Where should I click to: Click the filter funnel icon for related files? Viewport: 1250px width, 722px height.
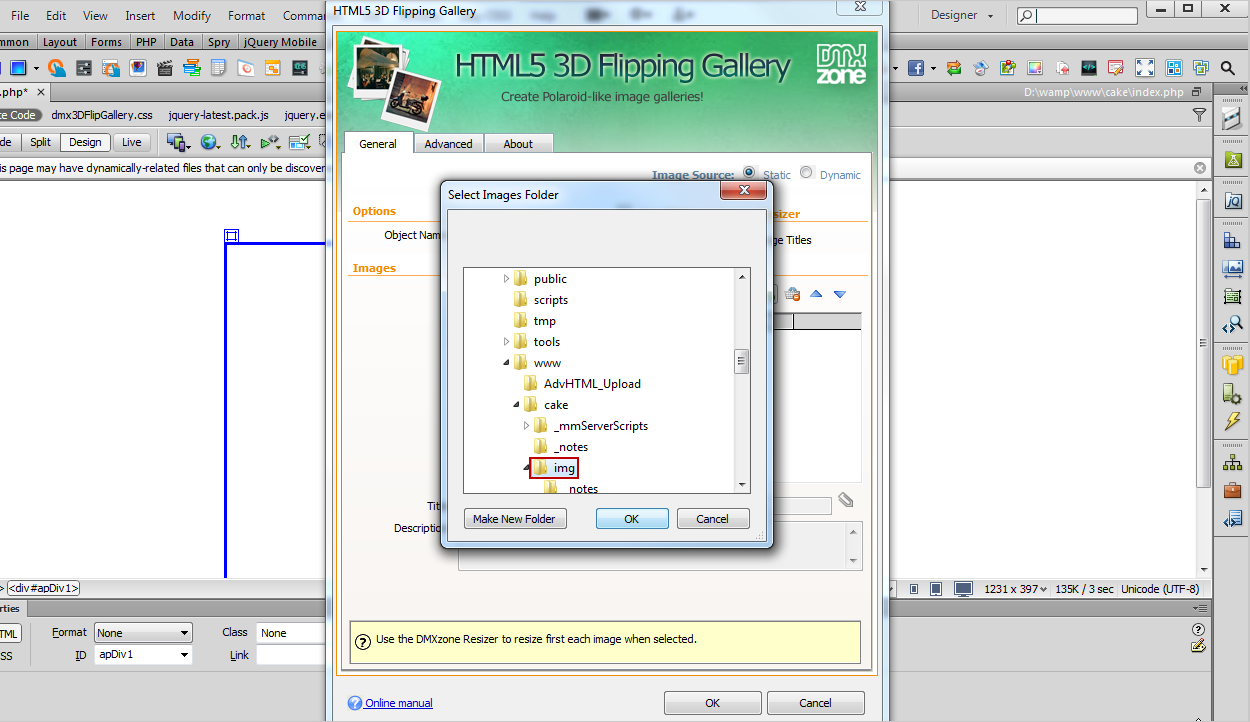[1200, 115]
